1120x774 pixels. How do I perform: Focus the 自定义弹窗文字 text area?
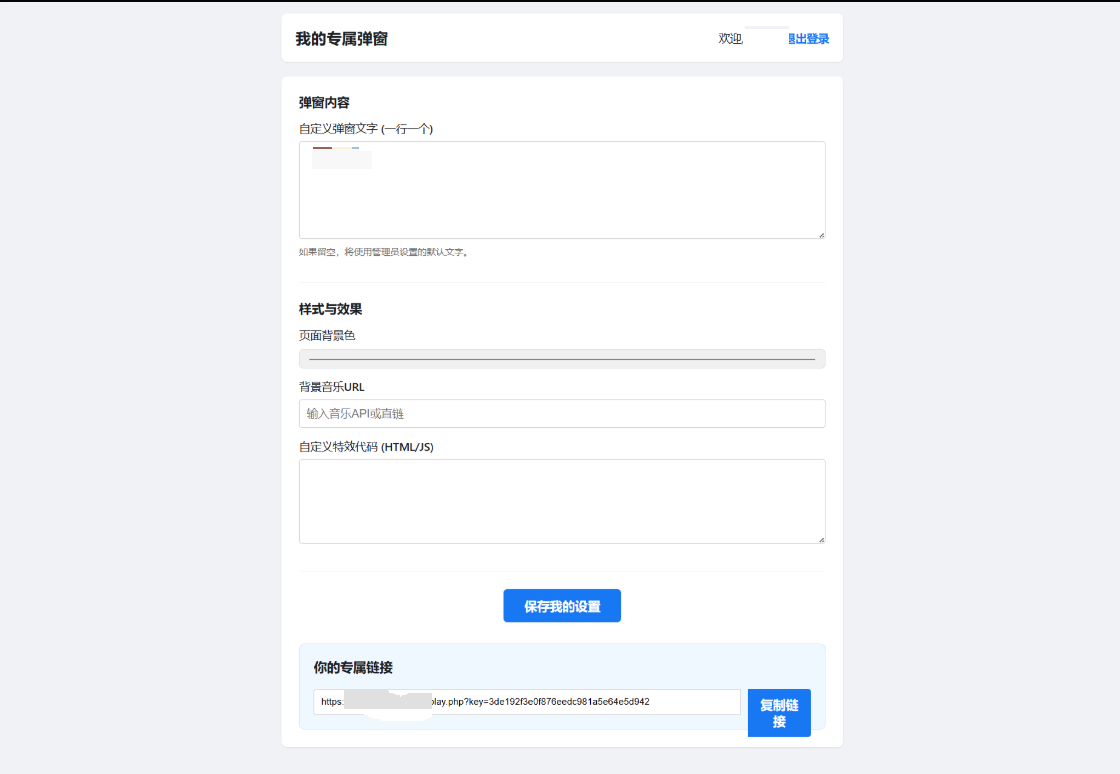(x=562, y=200)
